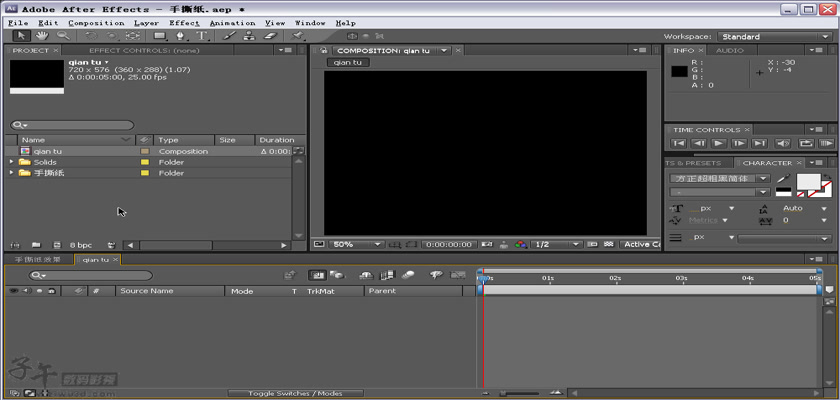Expand the Solids folder

11,162
